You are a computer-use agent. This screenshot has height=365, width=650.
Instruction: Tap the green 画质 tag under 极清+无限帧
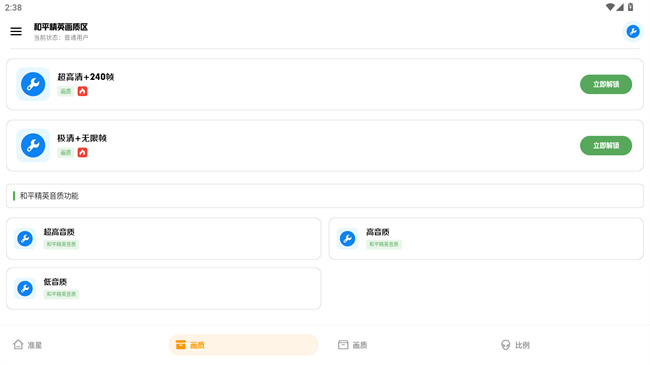coord(65,152)
